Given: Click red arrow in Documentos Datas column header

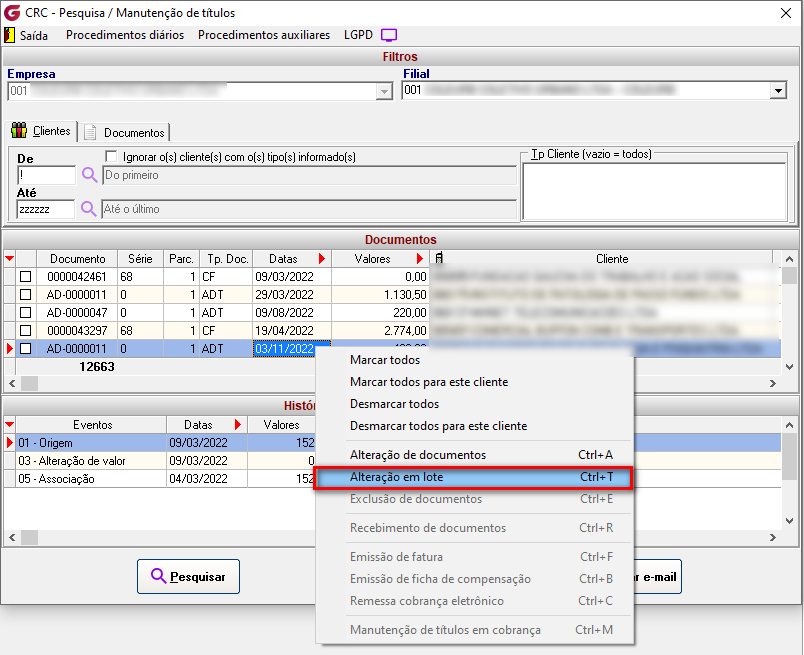Looking at the screenshot, I should coord(321,259).
